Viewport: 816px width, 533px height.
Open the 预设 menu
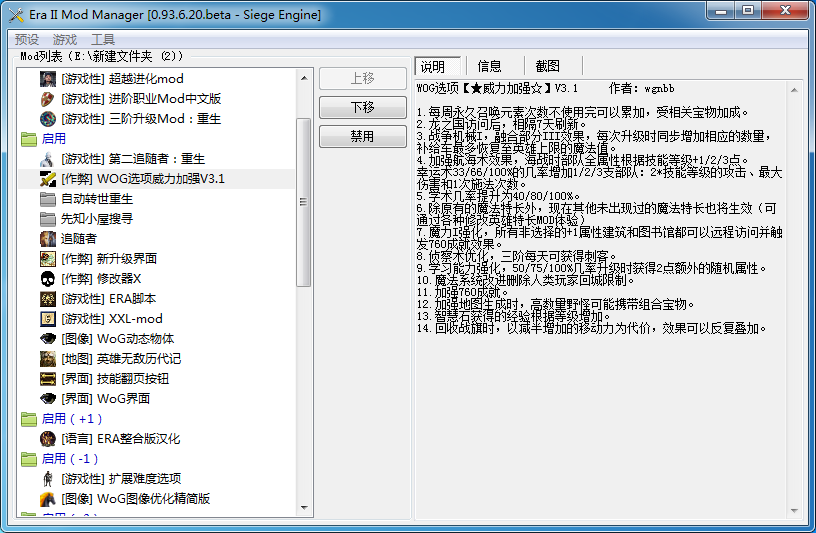point(27,39)
